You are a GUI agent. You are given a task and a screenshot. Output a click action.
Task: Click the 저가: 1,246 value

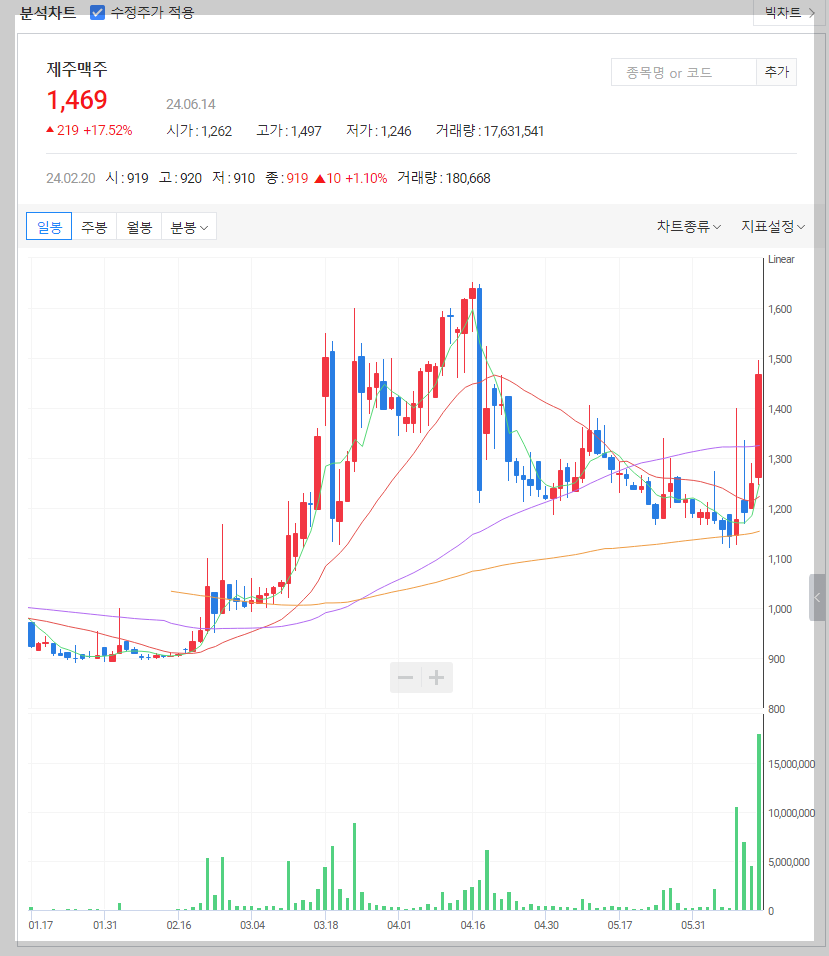379,131
